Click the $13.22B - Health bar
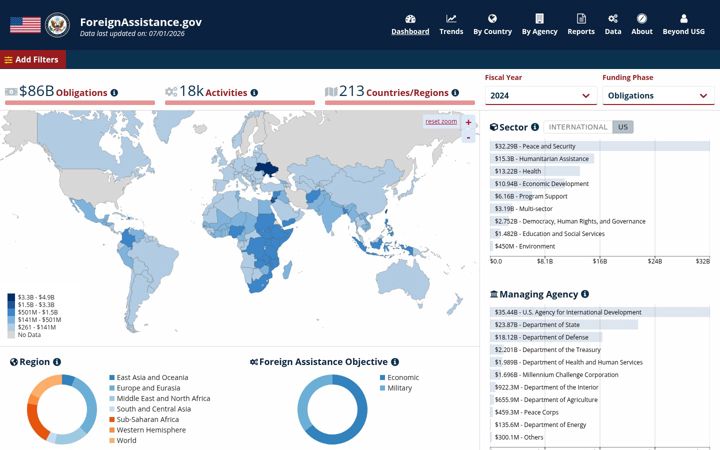 pyautogui.click(x=535, y=171)
